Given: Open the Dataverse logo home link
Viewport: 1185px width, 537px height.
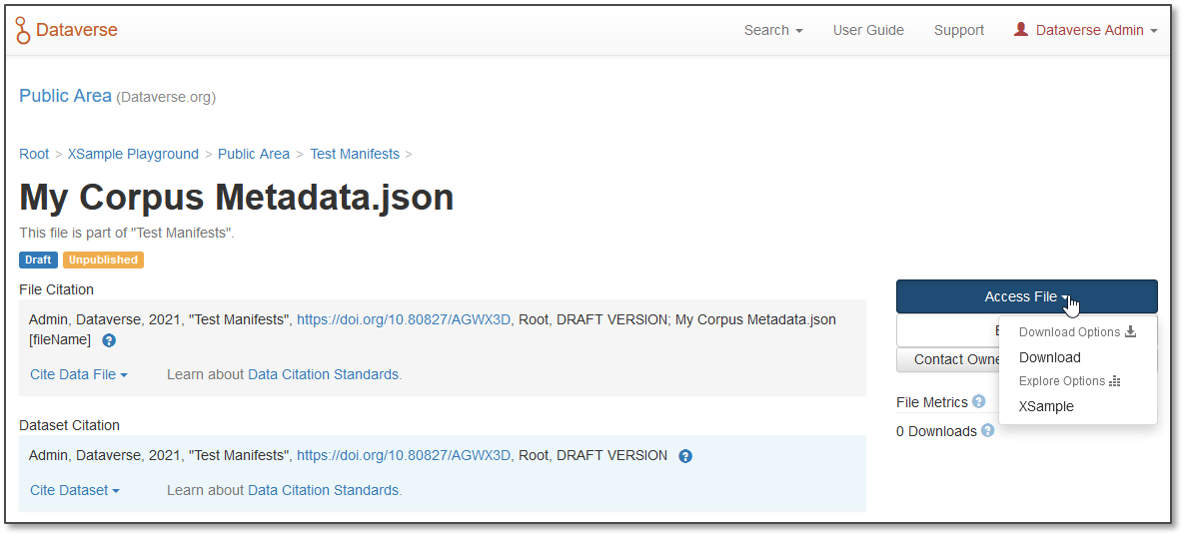Looking at the screenshot, I should click(x=67, y=30).
